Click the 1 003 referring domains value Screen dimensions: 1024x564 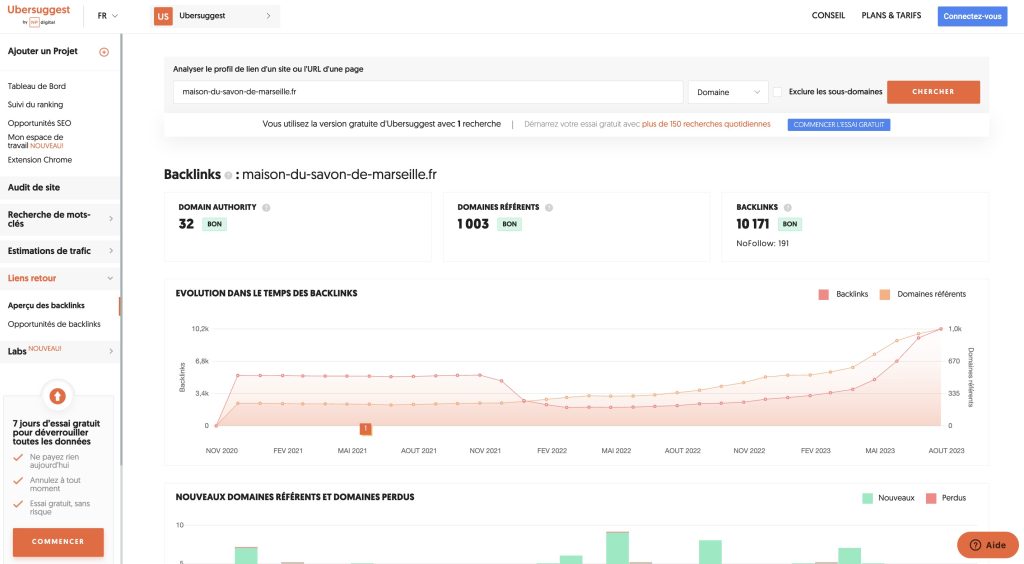[473, 224]
